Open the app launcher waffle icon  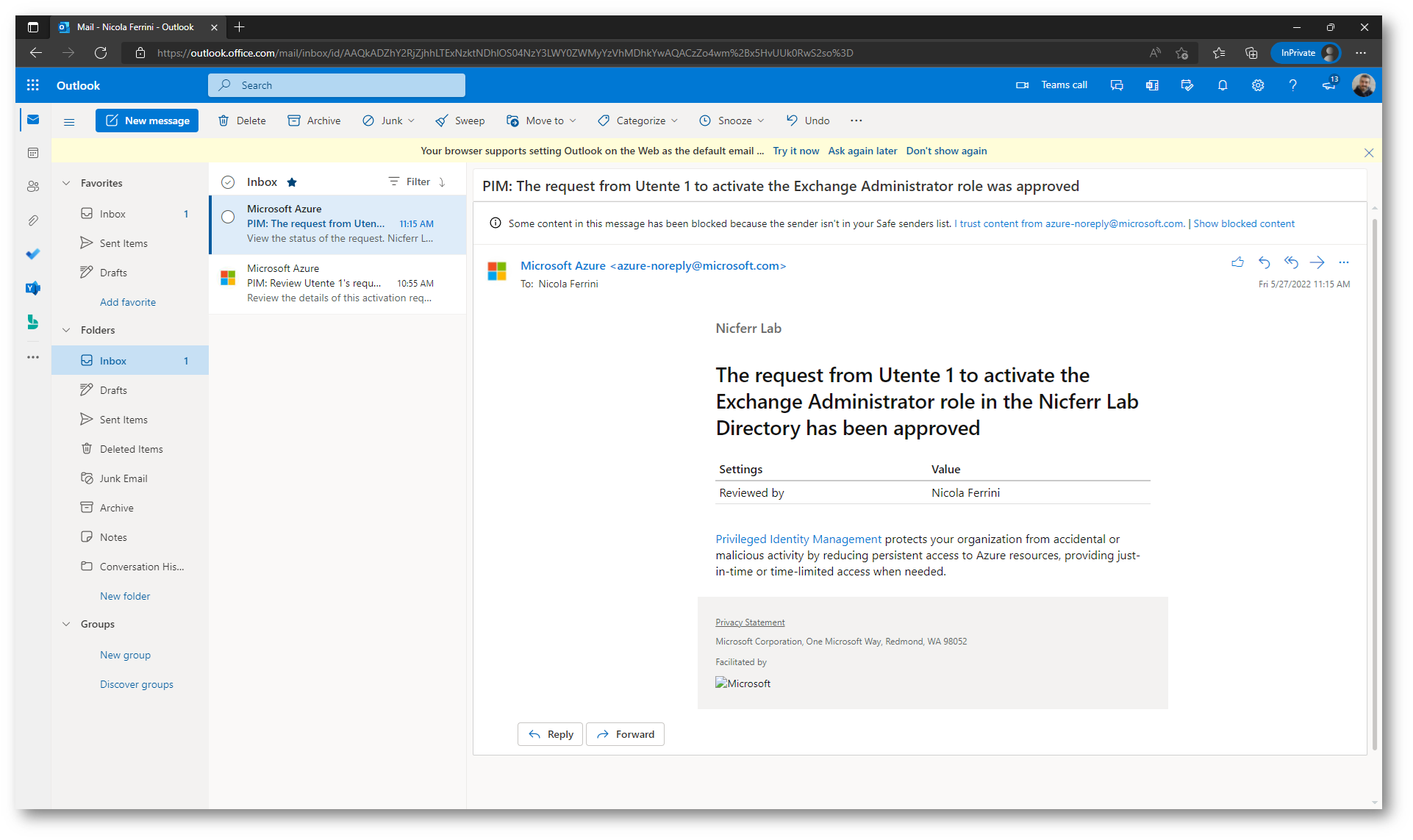(33, 85)
